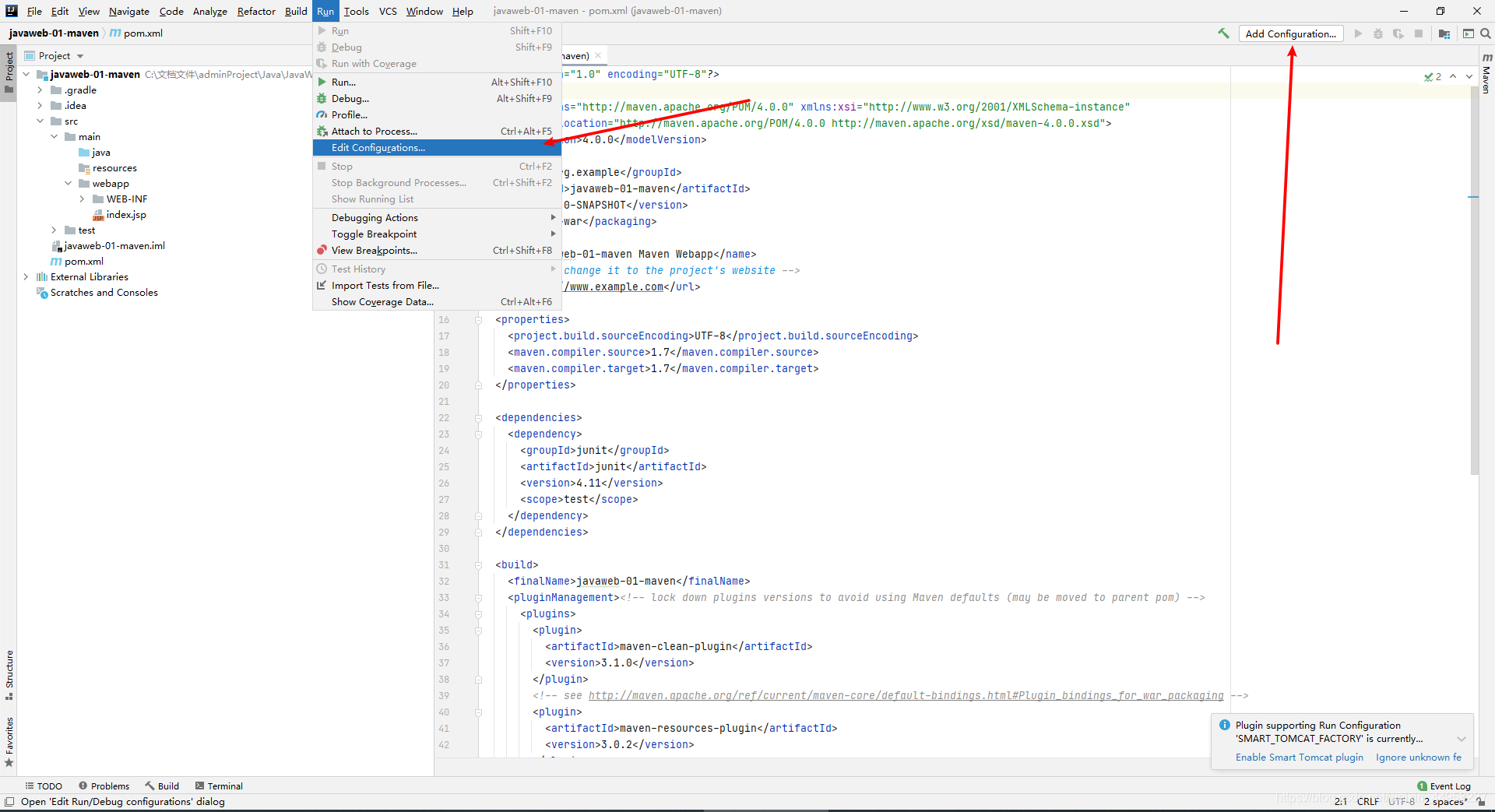The width and height of the screenshot is (1495, 812).
Task: Toggle the Project tool window stripe
Action: pos(9,72)
